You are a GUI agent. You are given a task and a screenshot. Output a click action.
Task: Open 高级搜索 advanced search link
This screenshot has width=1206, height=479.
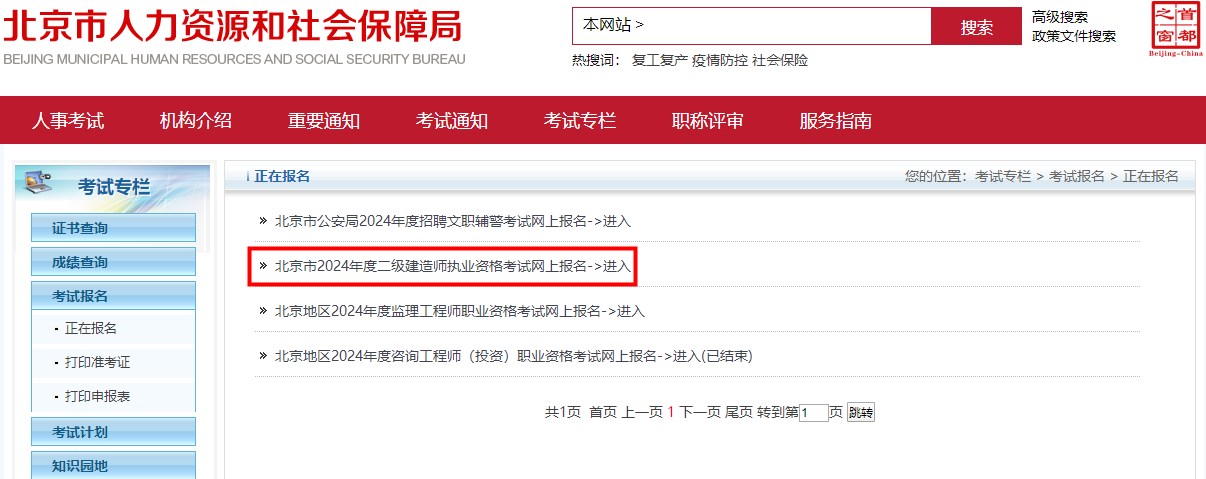pyautogui.click(x=1060, y=17)
